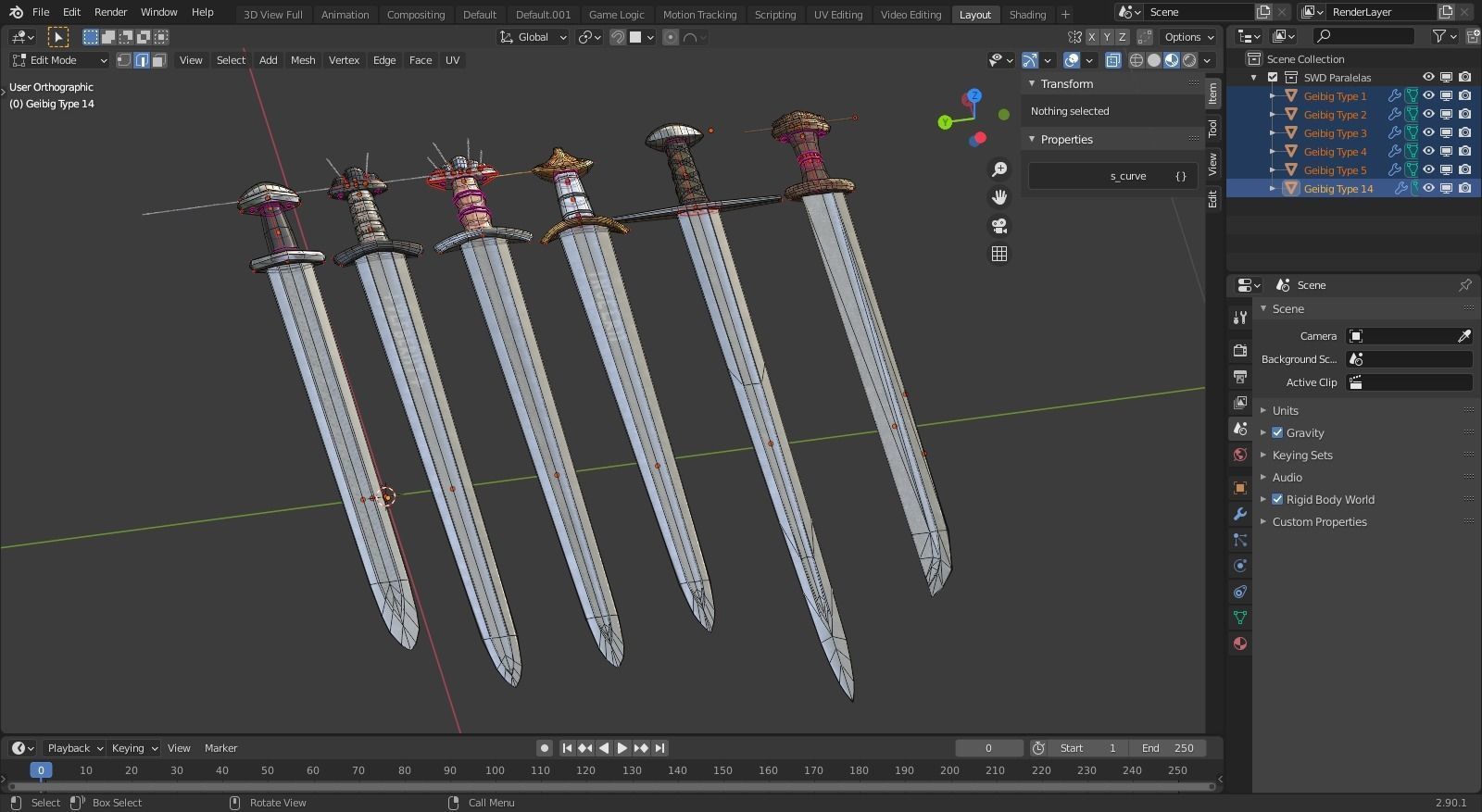Viewport: 1482px width, 812px height.
Task: Select vertex select mode icon
Action: (x=123, y=60)
